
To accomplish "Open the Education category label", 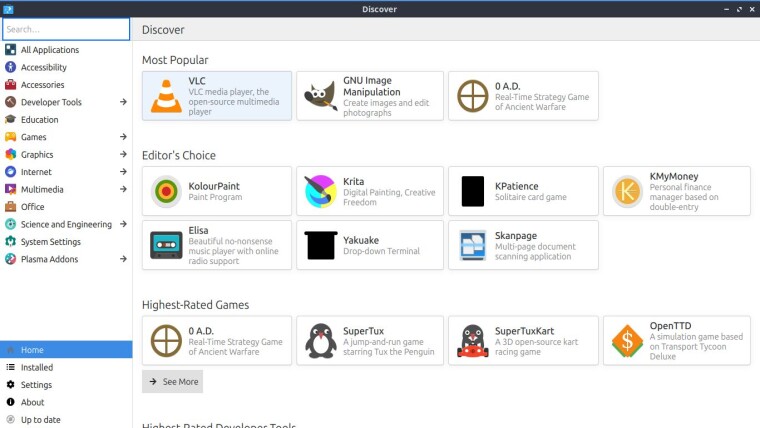I will pos(40,119).
